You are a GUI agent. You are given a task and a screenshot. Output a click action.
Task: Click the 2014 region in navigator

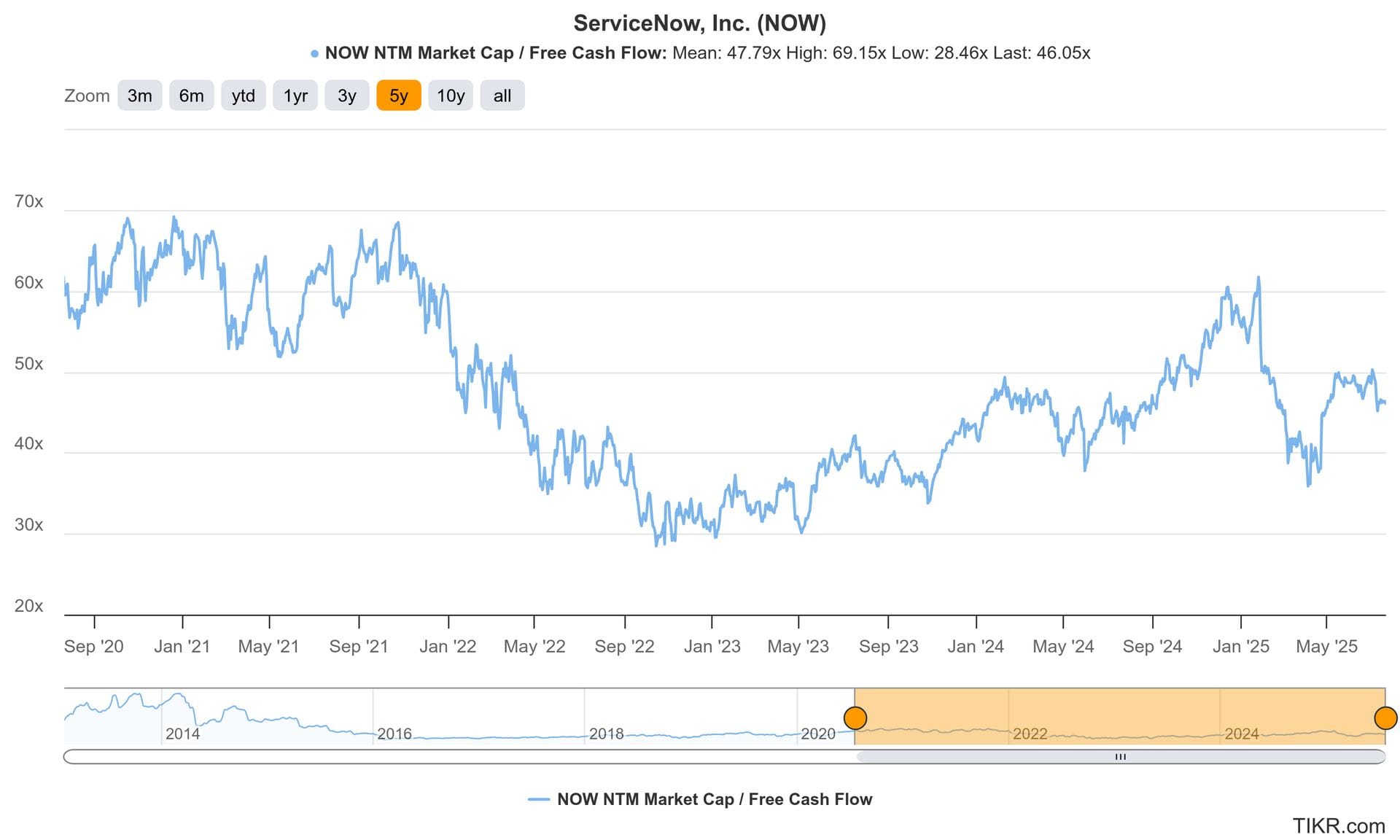tap(182, 734)
